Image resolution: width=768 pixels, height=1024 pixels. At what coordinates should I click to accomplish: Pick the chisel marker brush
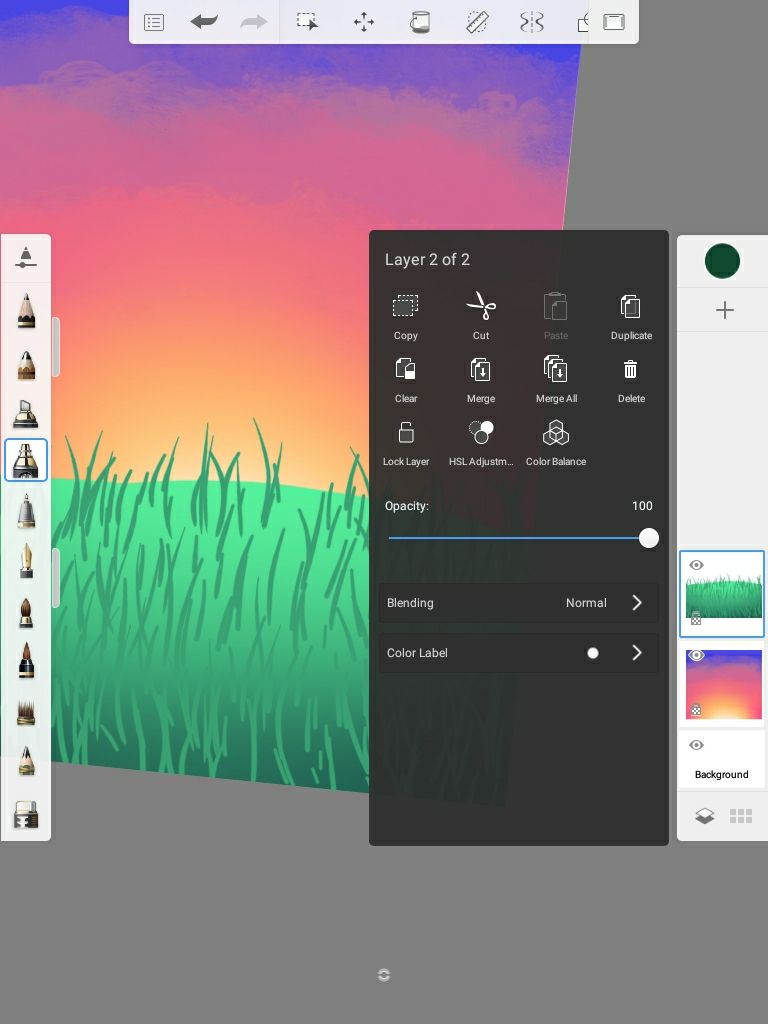coord(25,413)
